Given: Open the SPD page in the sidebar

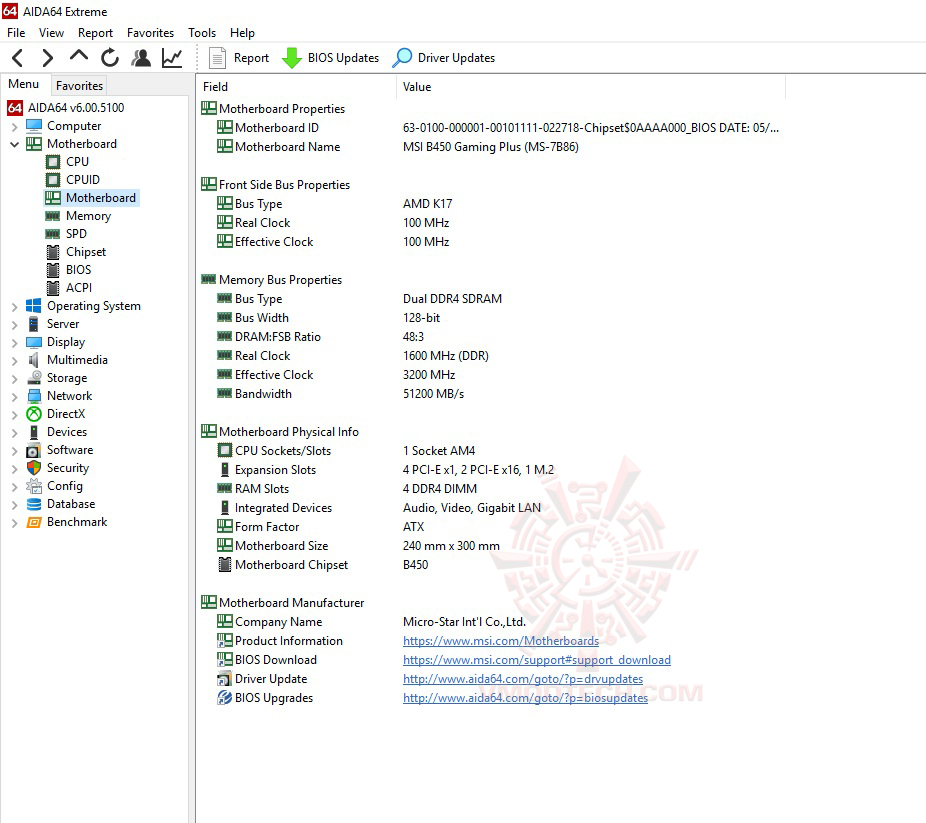Looking at the screenshot, I should pyautogui.click(x=74, y=233).
